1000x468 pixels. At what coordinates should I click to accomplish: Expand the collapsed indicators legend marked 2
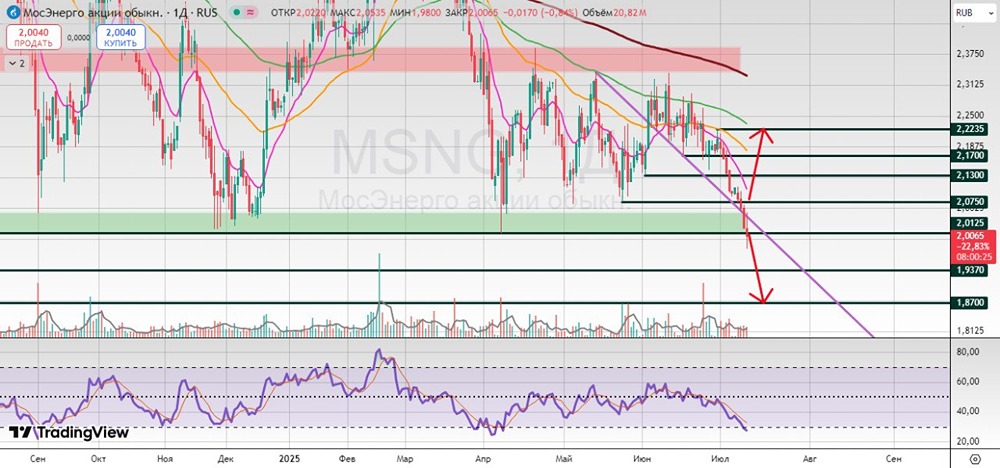click(x=18, y=63)
